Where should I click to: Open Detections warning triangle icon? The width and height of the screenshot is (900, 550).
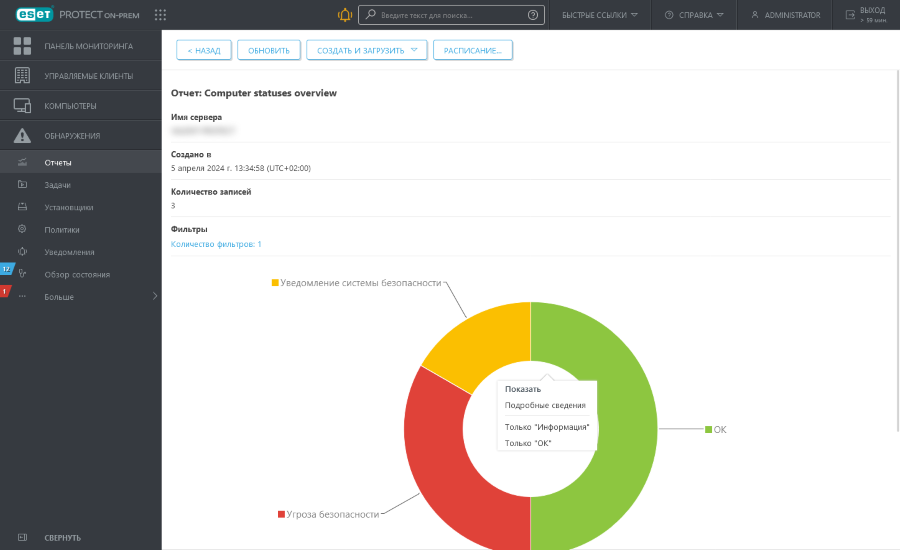pos(22,136)
